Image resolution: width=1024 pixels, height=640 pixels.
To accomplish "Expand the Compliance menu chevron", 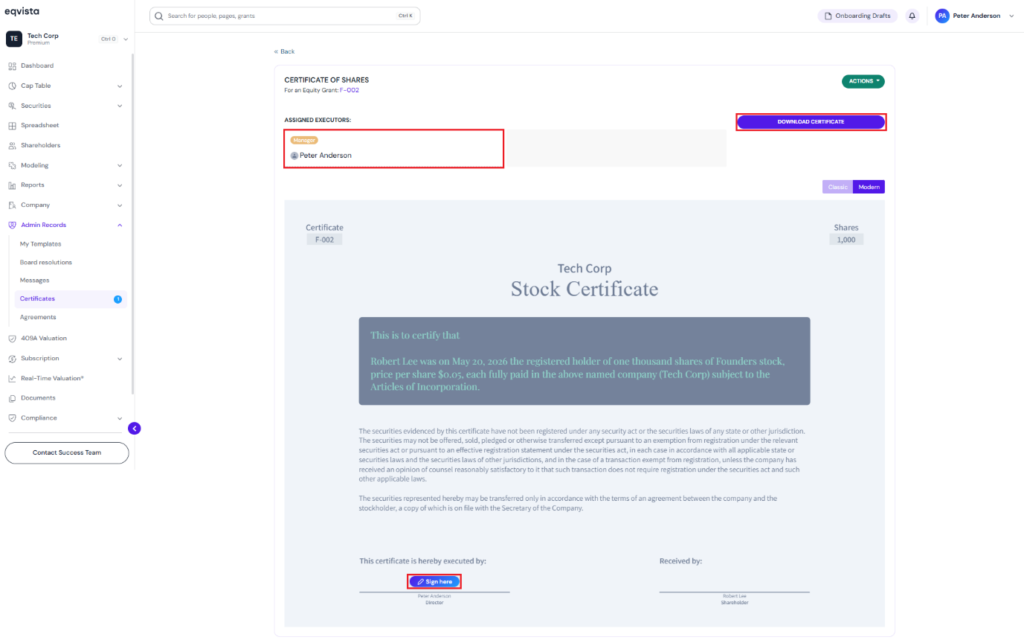I will click(x=120, y=419).
